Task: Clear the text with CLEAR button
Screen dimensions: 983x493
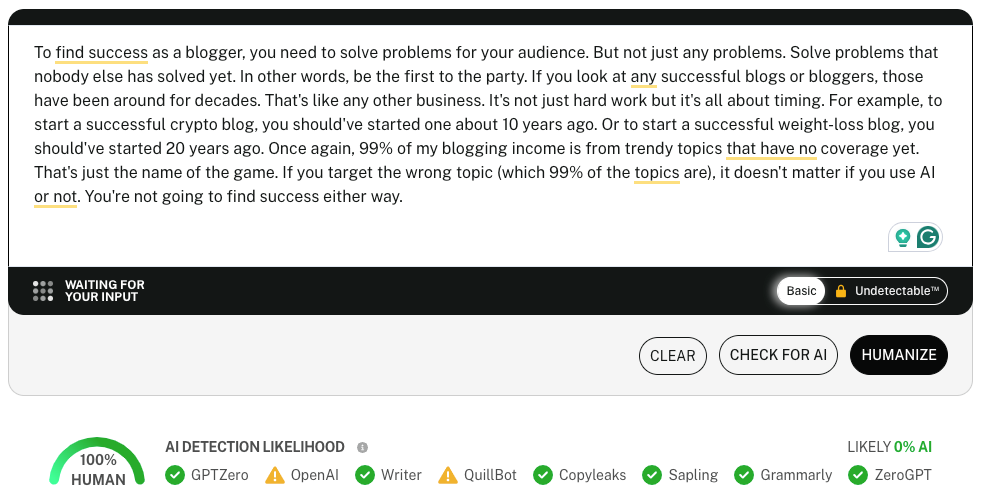Action: tap(673, 356)
